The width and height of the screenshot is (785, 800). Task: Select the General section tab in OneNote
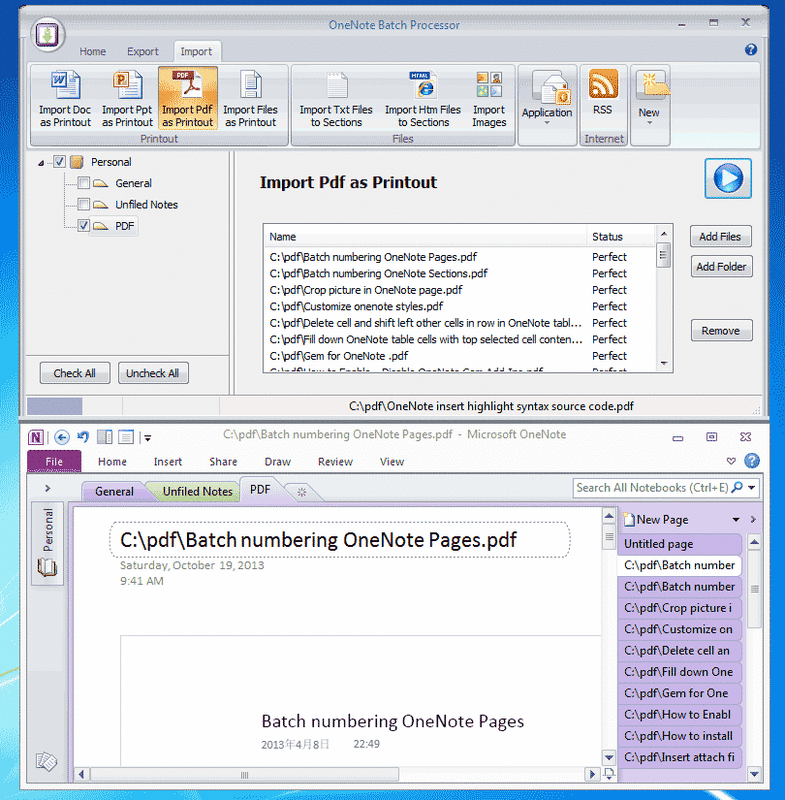click(114, 491)
